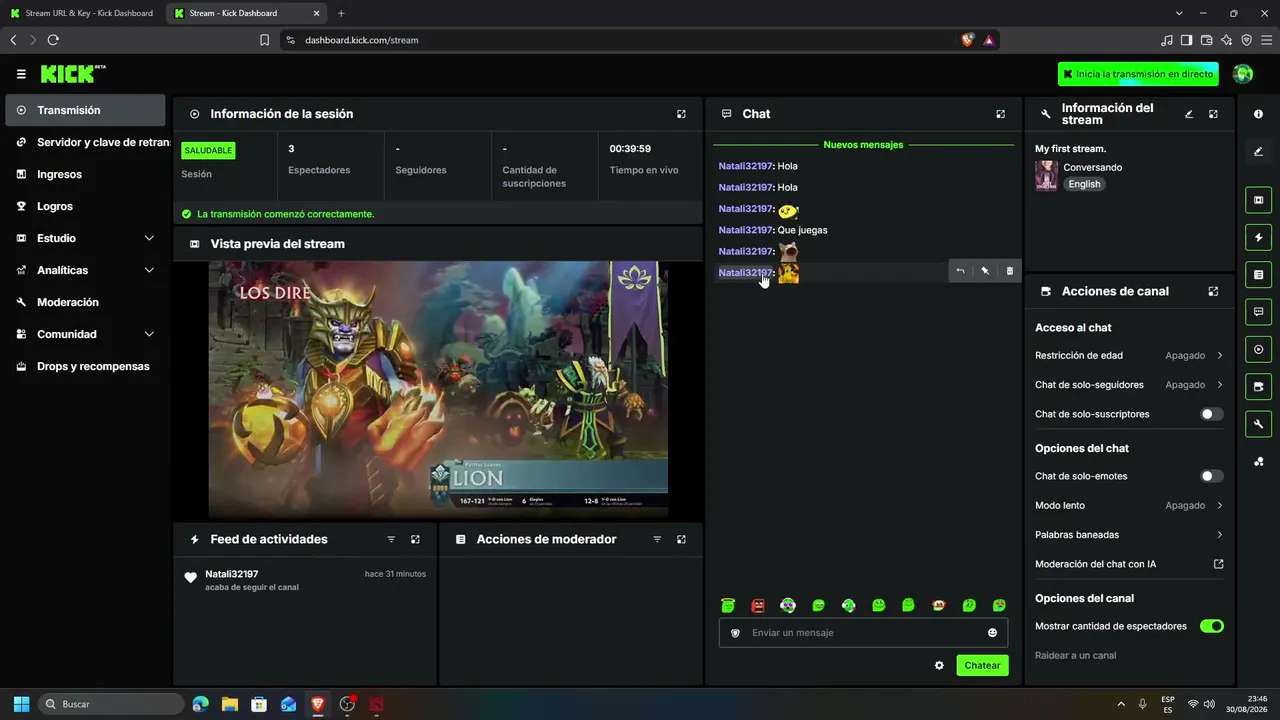Open the browser tab list dropdown
1280x720 pixels.
1179,13
